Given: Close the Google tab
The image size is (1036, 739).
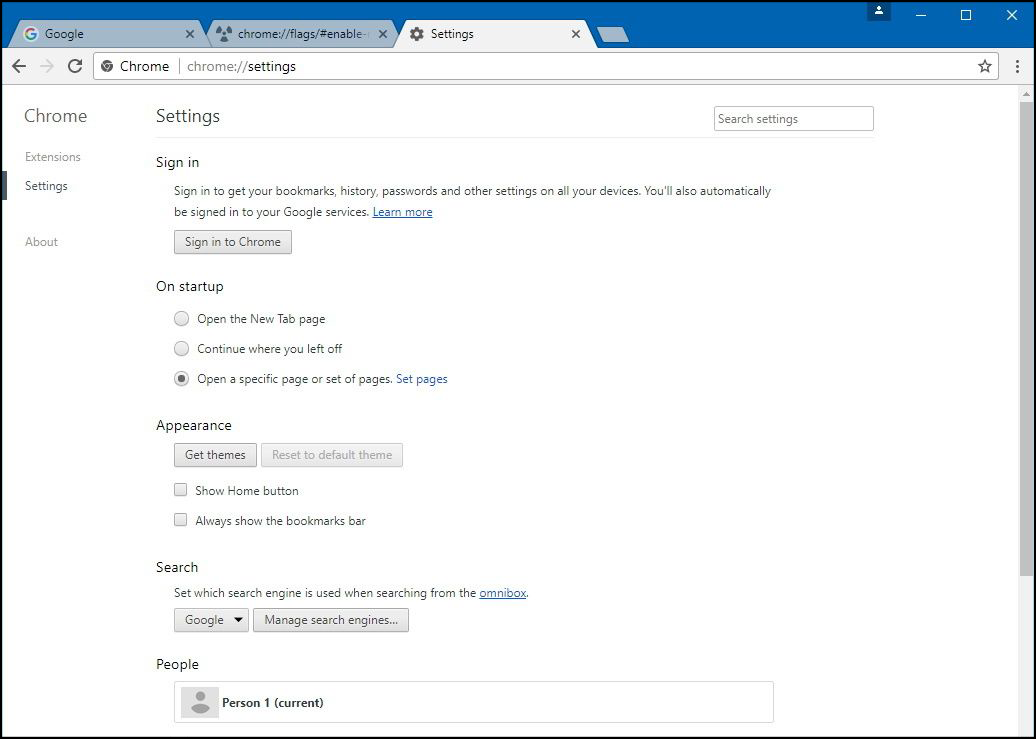Looking at the screenshot, I should coord(190,34).
